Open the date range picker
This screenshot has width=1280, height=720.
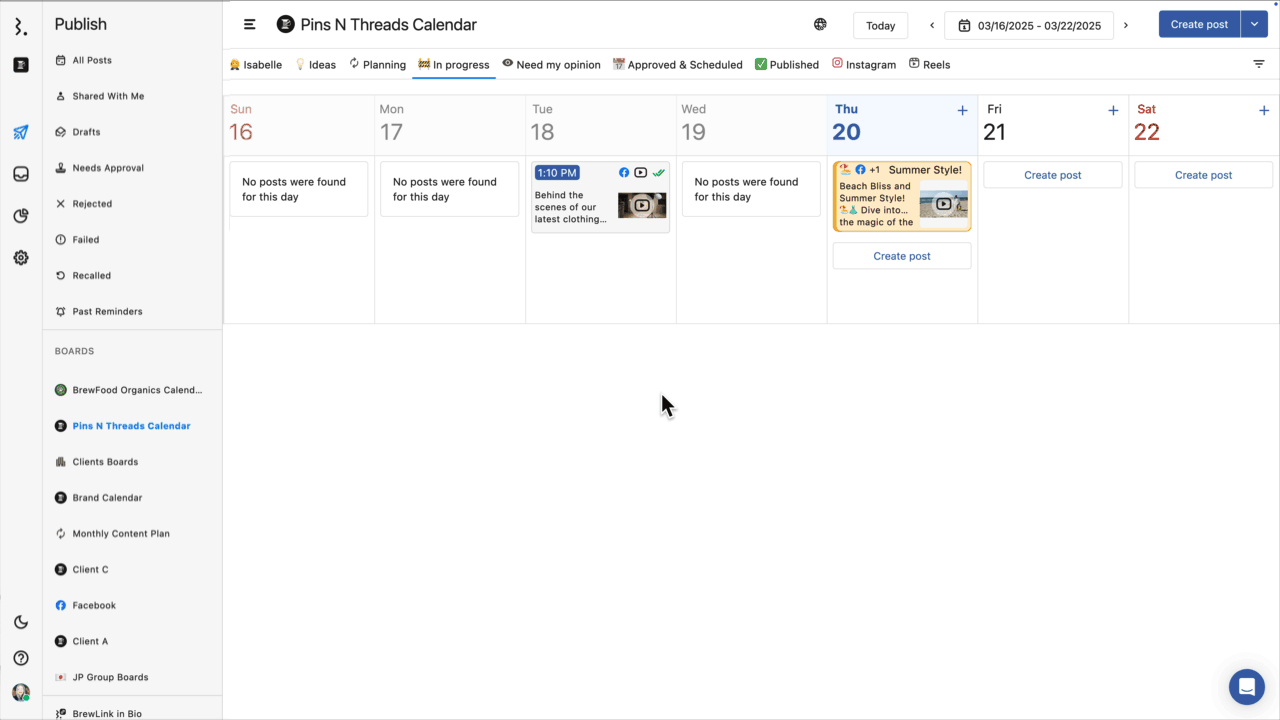point(1029,25)
